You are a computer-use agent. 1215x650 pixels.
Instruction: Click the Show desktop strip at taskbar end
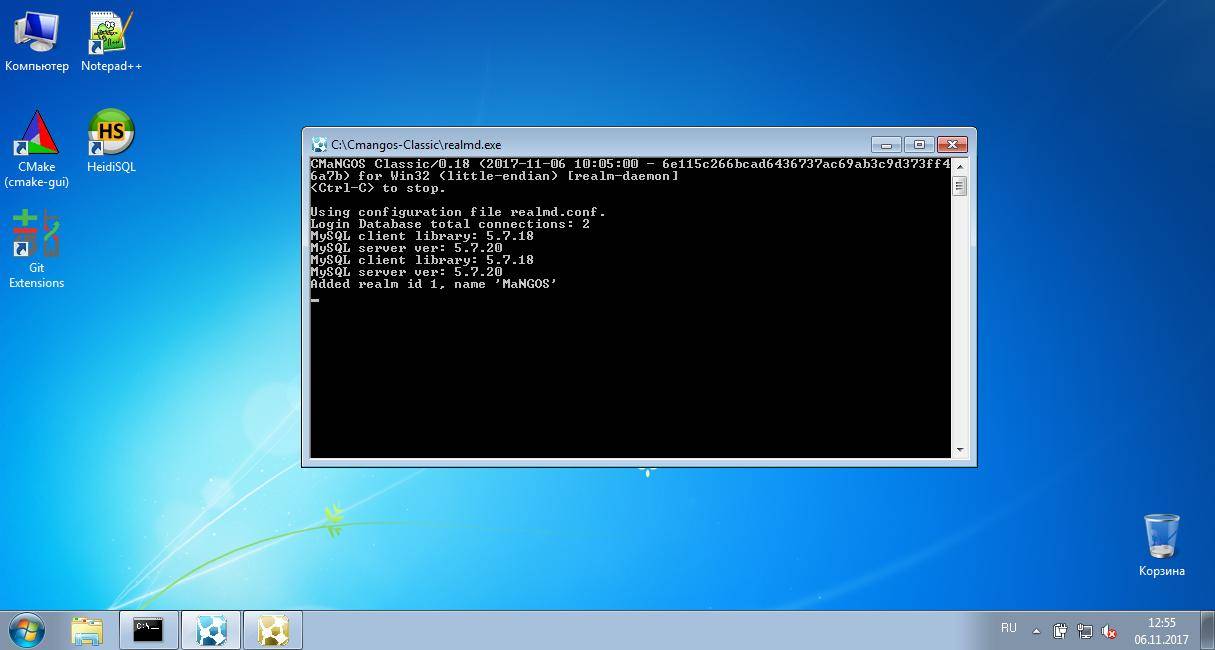(1208, 630)
